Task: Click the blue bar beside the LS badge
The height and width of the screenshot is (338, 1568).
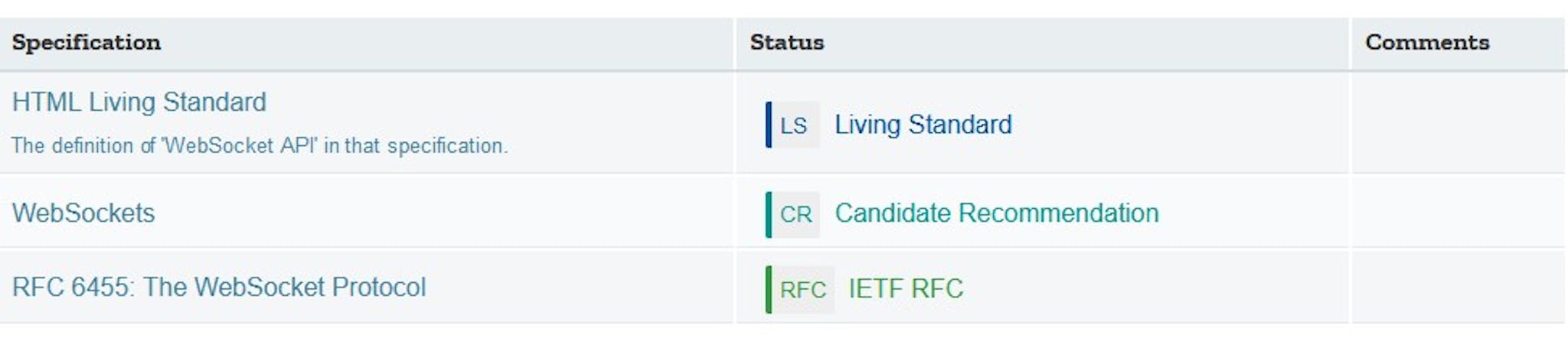Action: 769,125
